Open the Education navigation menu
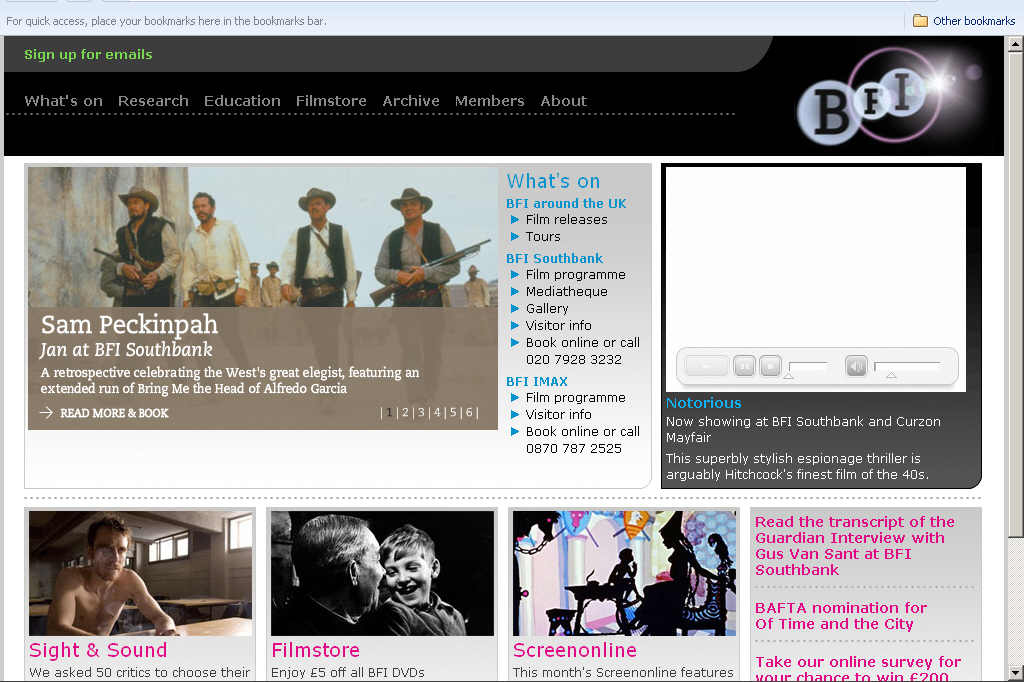1024x682 pixels. [x=242, y=101]
